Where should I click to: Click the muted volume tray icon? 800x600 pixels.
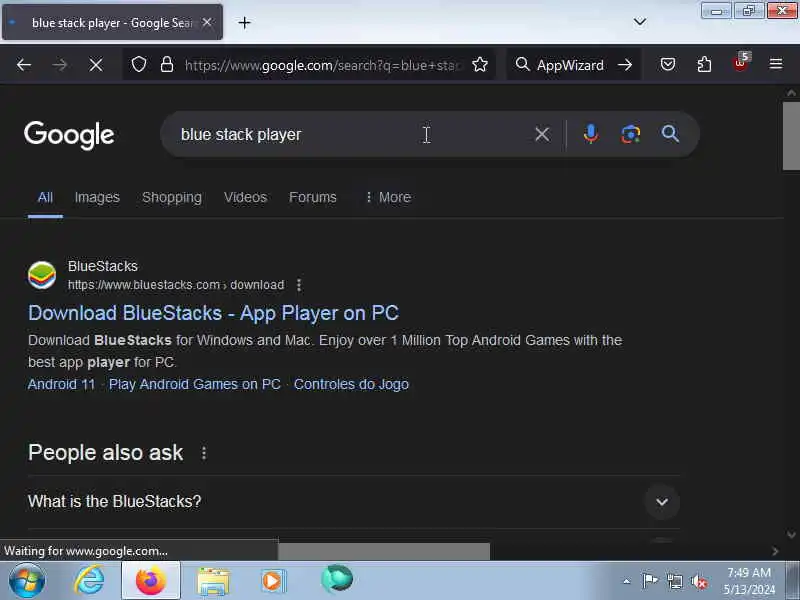pos(699,581)
